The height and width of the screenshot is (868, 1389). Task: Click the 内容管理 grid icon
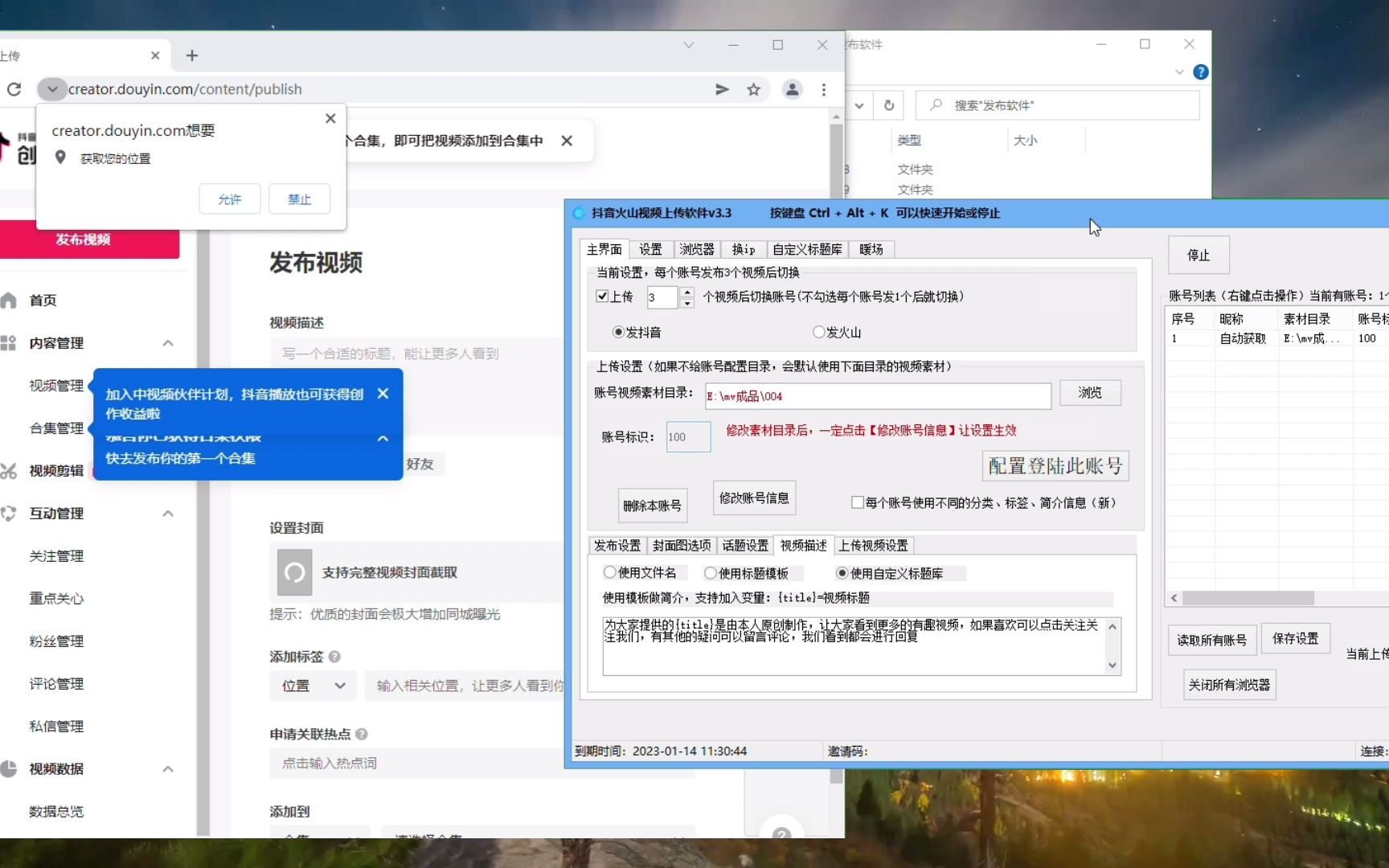(8, 342)
